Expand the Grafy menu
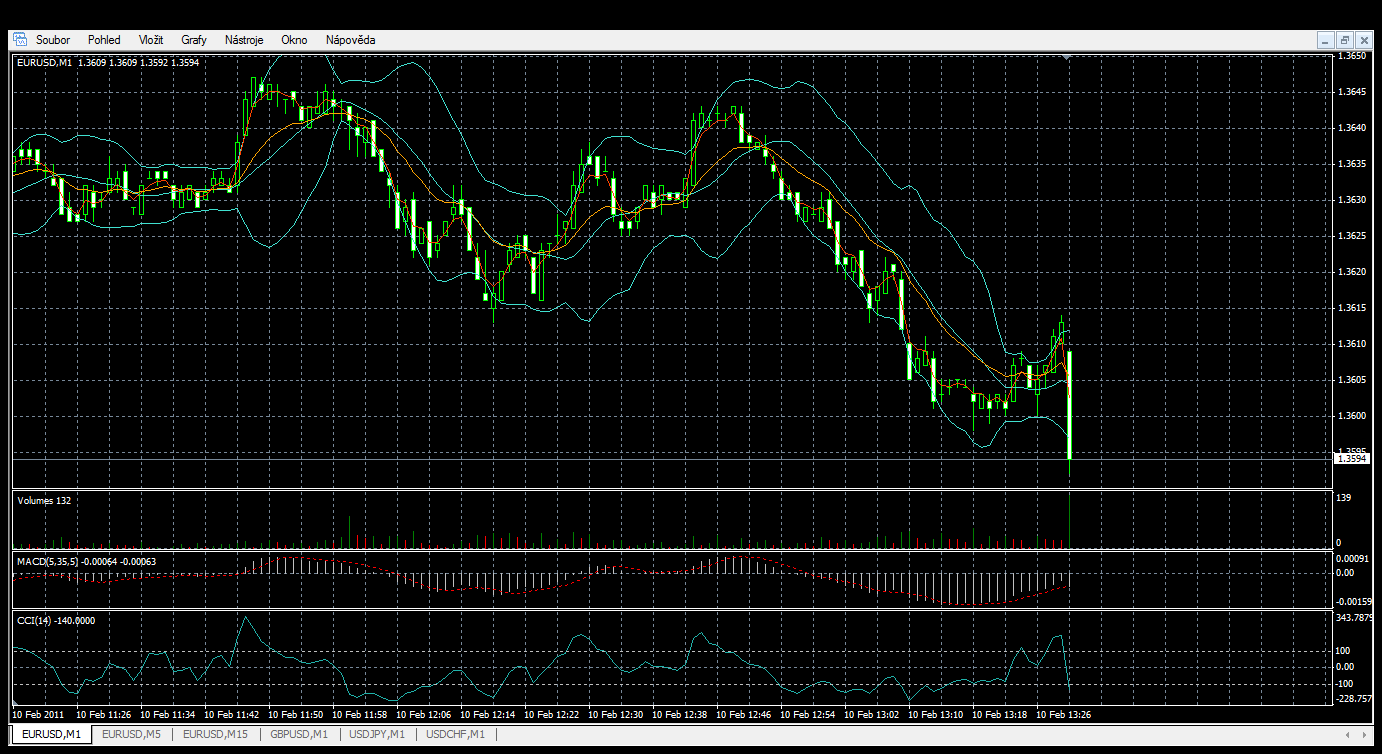Image resolution: width=1382 pixels, height=754 pixels. click(x=194, y=40)
